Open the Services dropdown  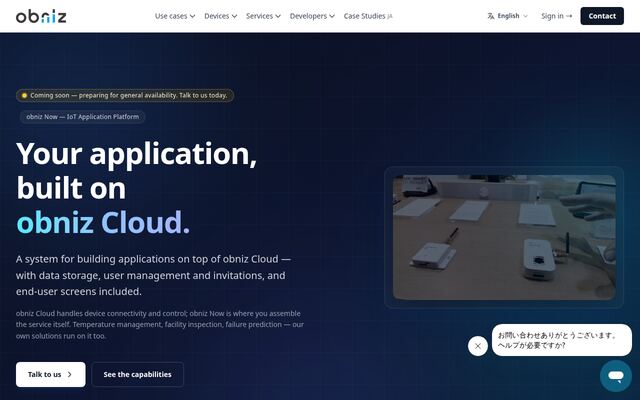pos(263,16)
